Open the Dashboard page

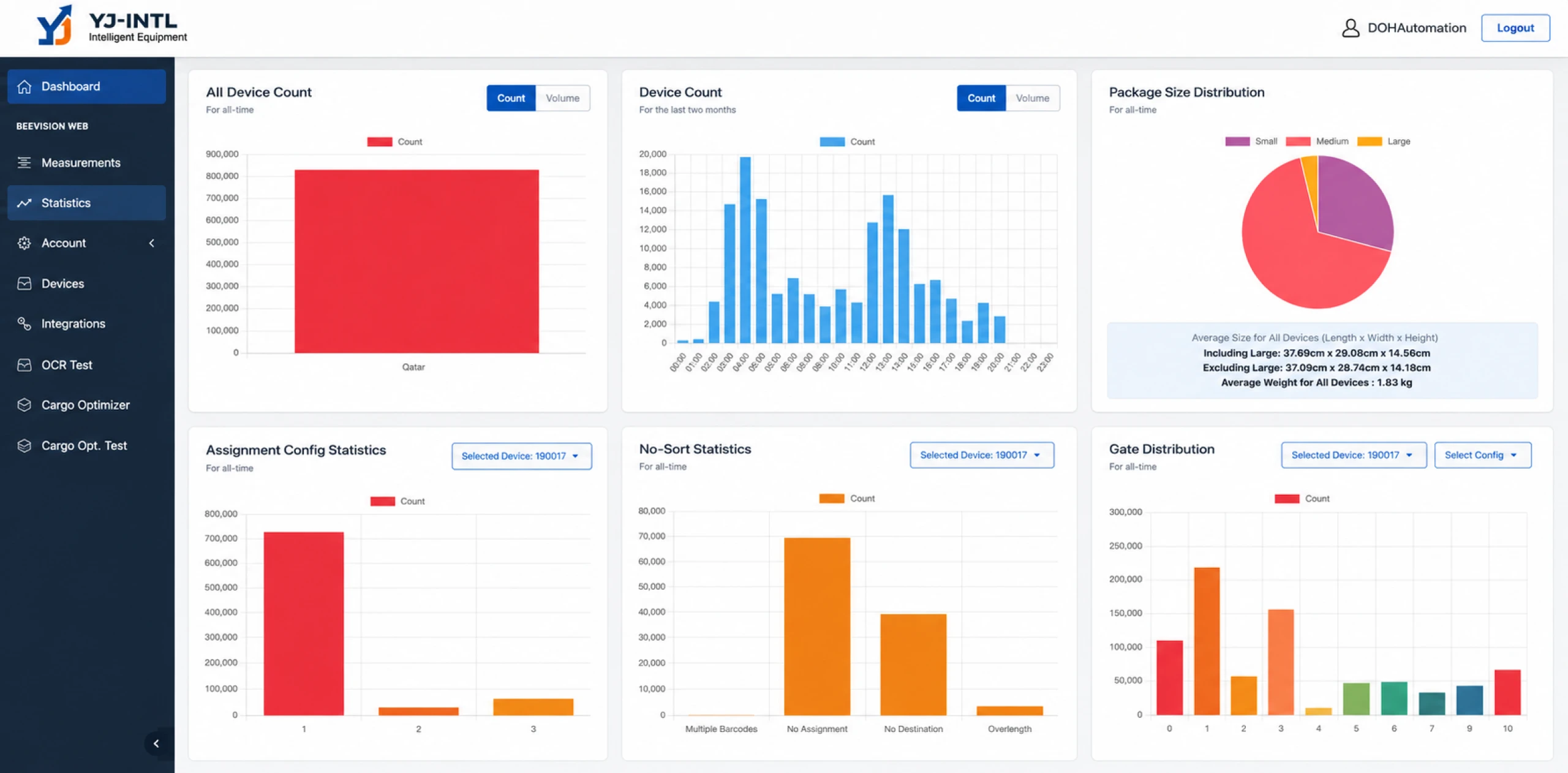[x=86, y=86]
